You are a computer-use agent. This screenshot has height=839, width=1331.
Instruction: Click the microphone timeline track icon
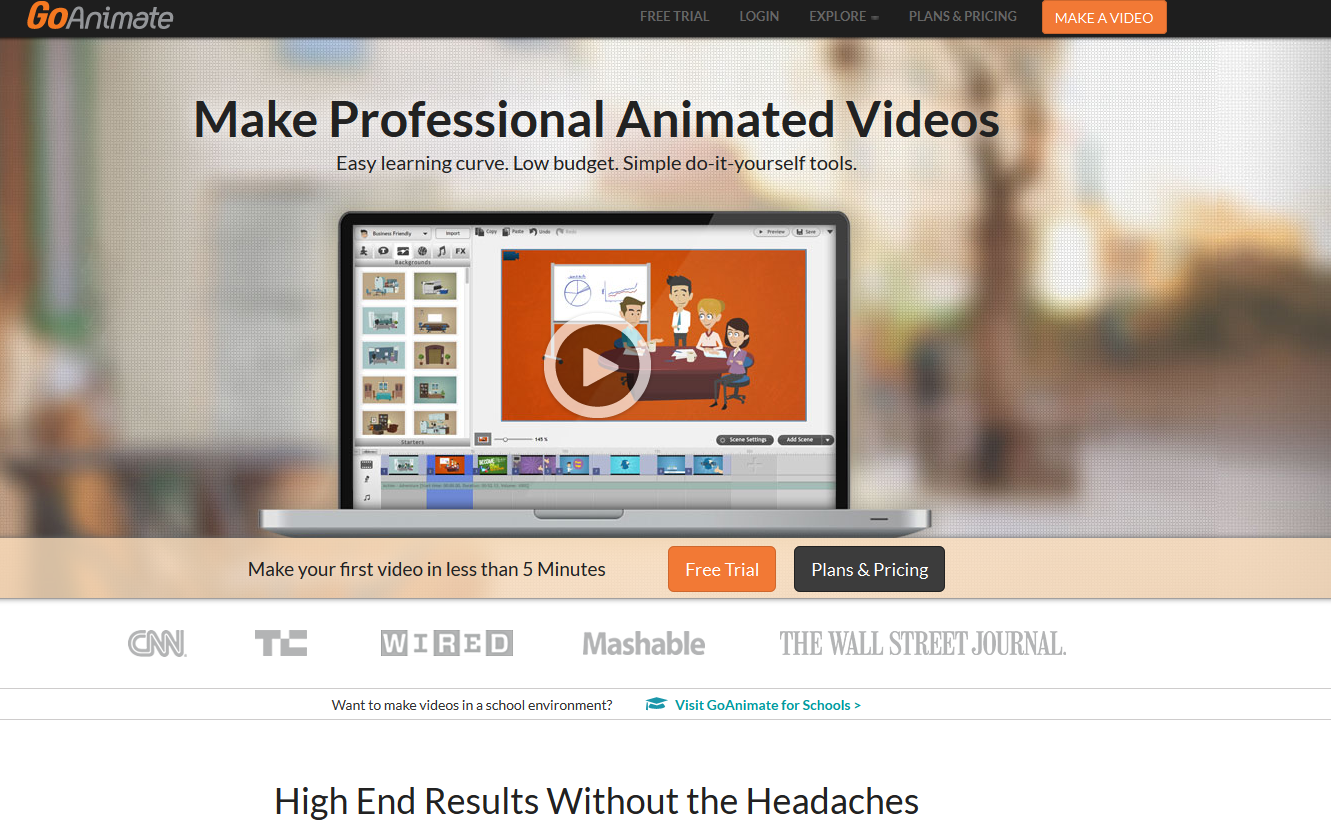coord(366,479)
